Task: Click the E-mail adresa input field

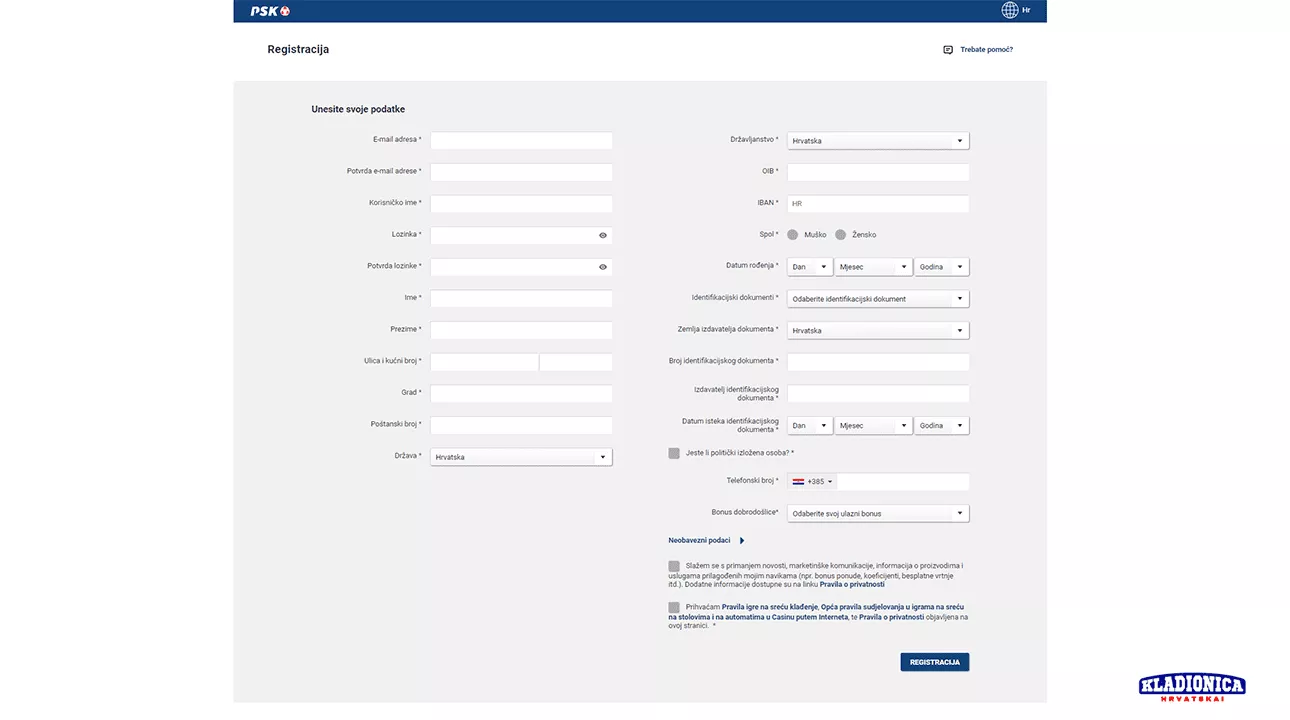Action: tap(521, 141)
